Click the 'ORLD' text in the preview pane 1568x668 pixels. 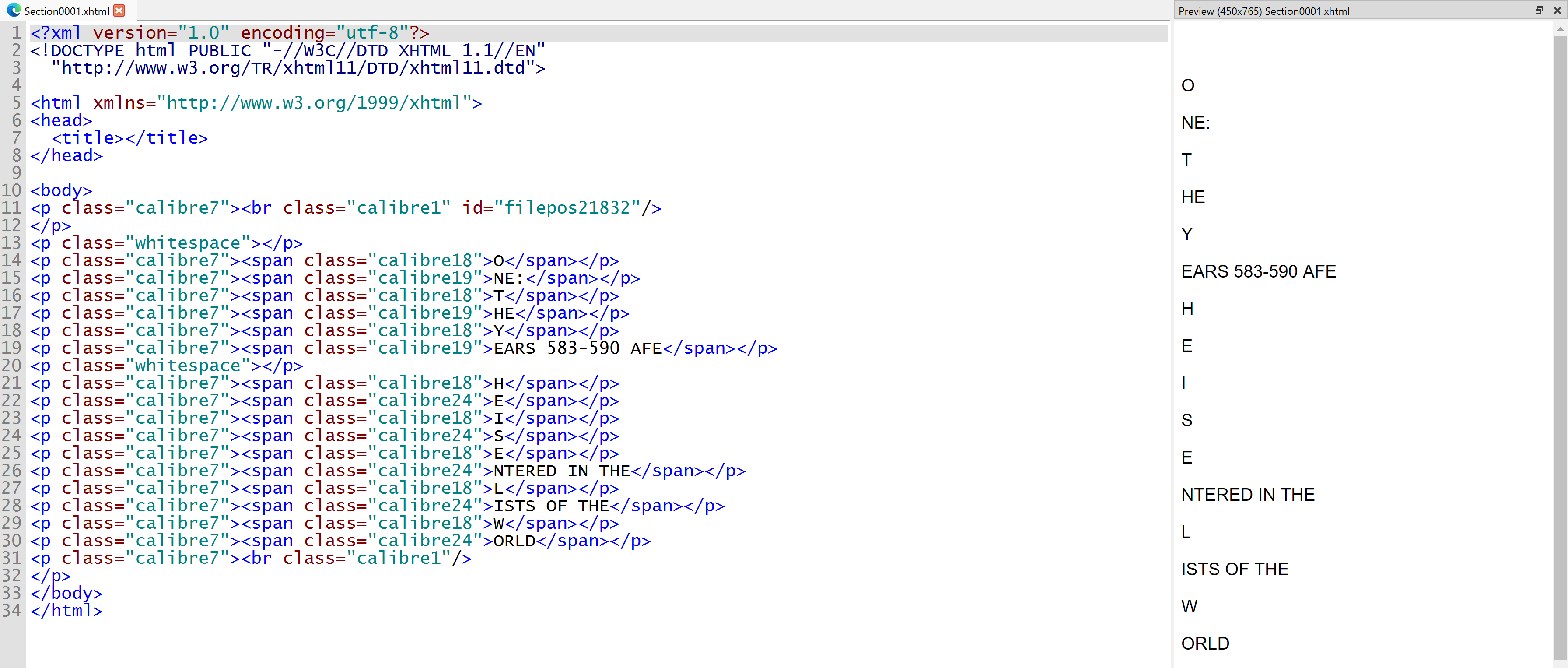tap(1204, 643)
